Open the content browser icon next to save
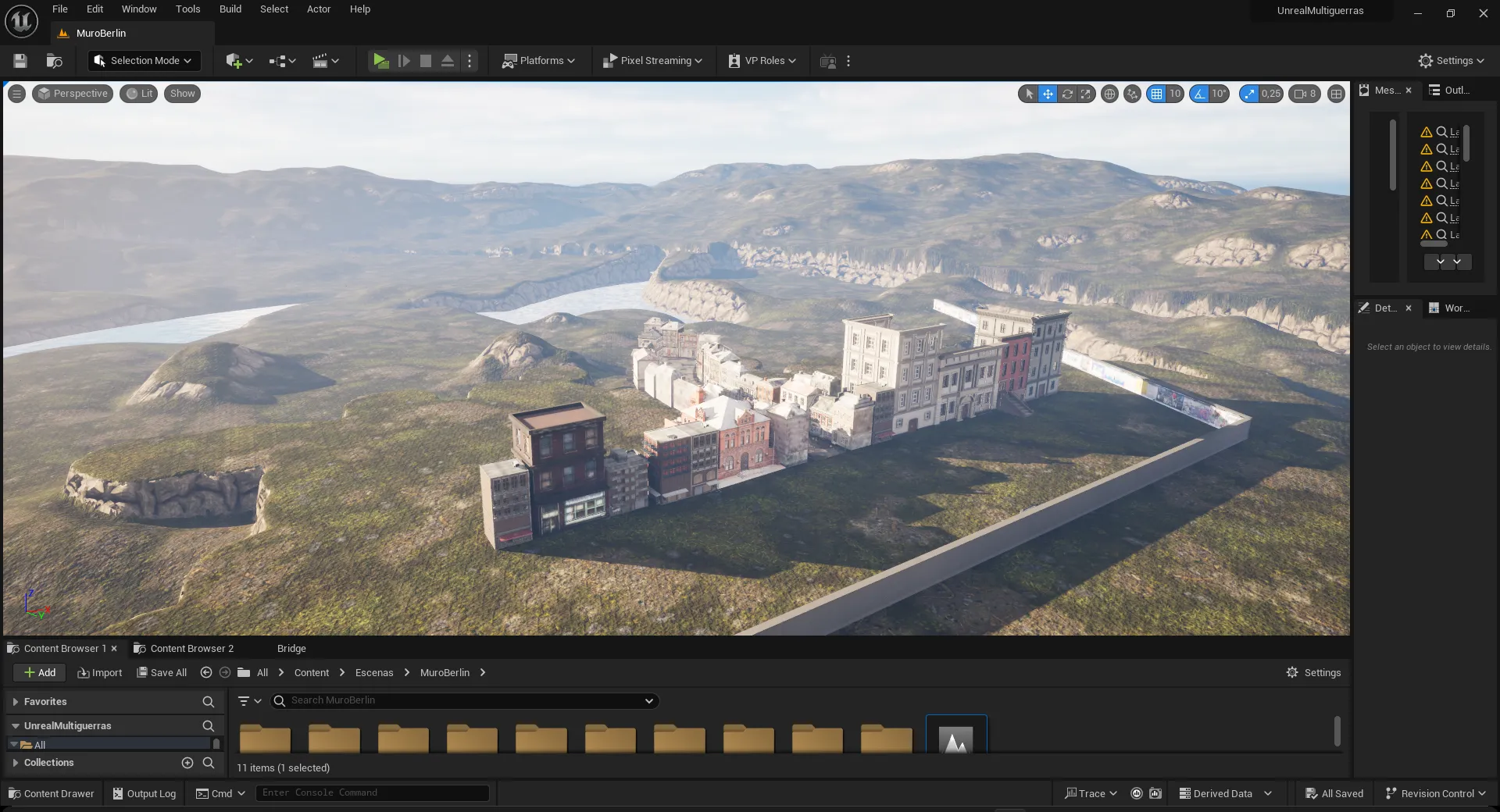Image resolution: width=1500 pixels, height=812 pixels. click(54, 61)
